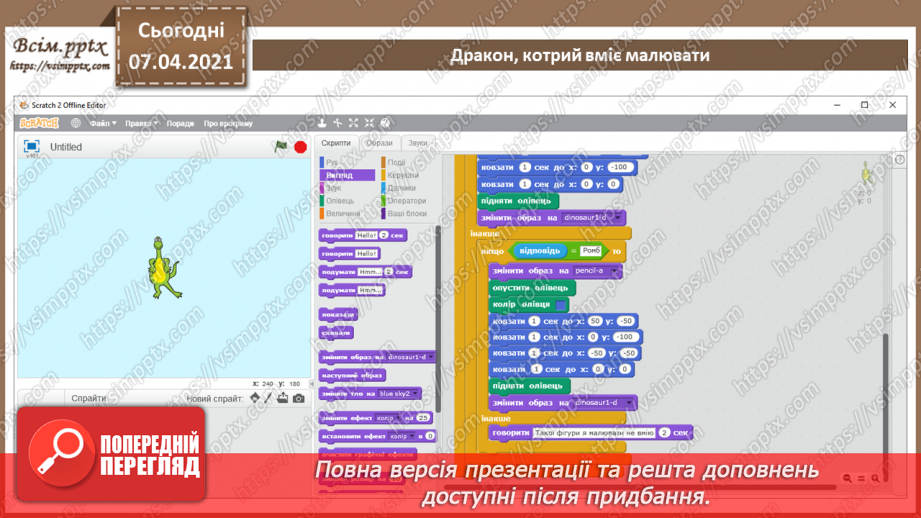
Task: Select the Grow sprite tool
Action: [354, 123]
